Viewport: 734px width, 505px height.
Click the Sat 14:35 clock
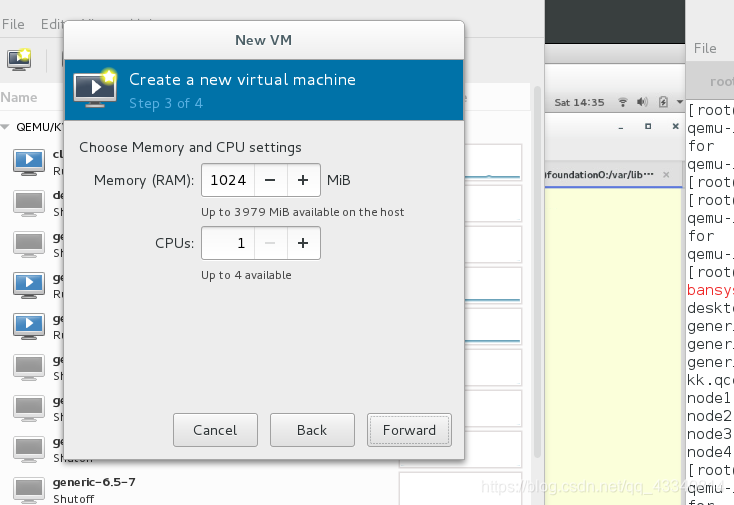point(579,102)
